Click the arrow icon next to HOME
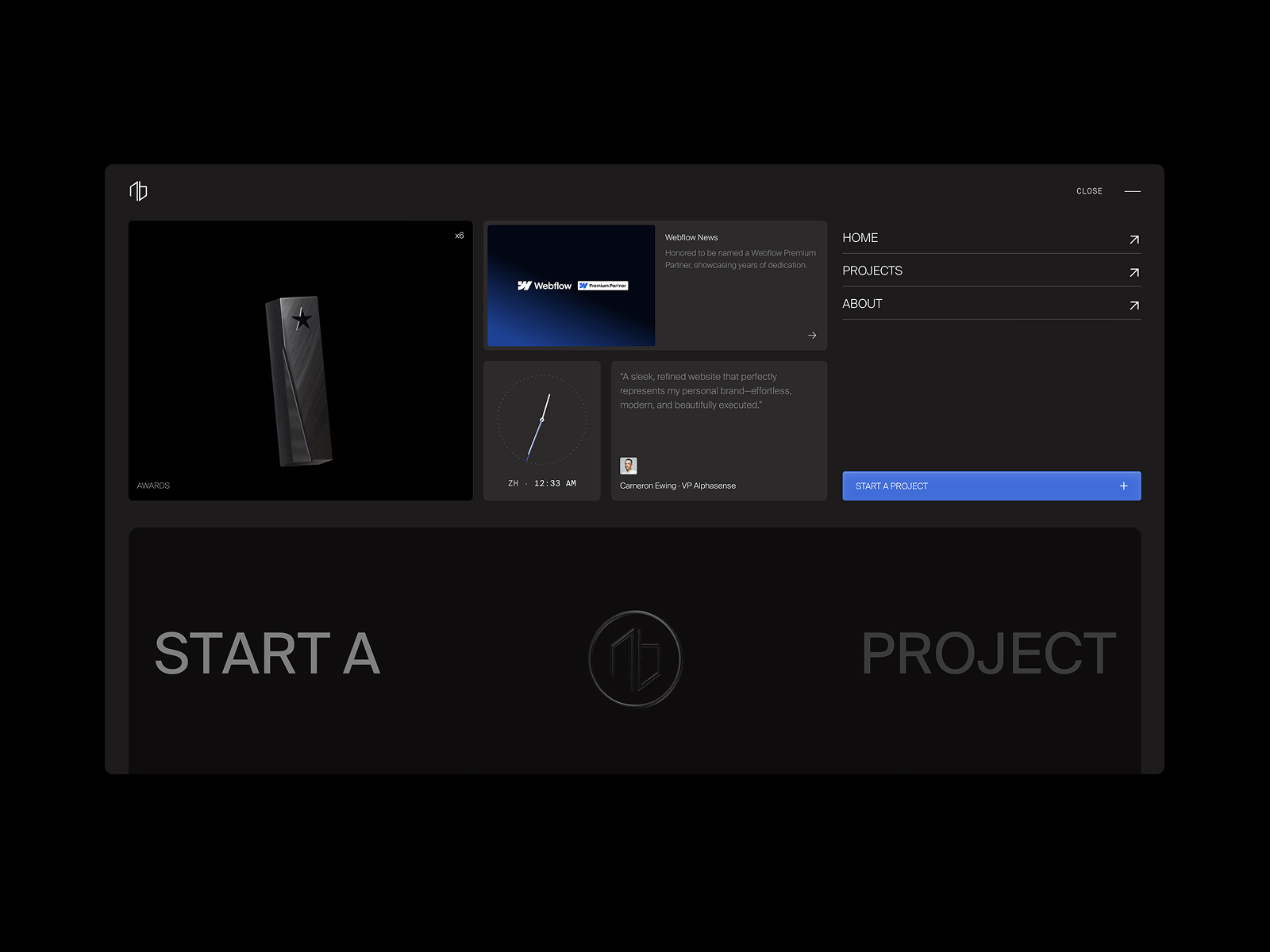The image size is (1270, 952). 1133,240
